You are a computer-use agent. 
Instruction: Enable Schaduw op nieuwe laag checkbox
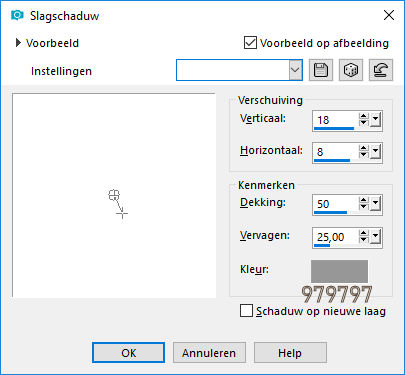246,311
